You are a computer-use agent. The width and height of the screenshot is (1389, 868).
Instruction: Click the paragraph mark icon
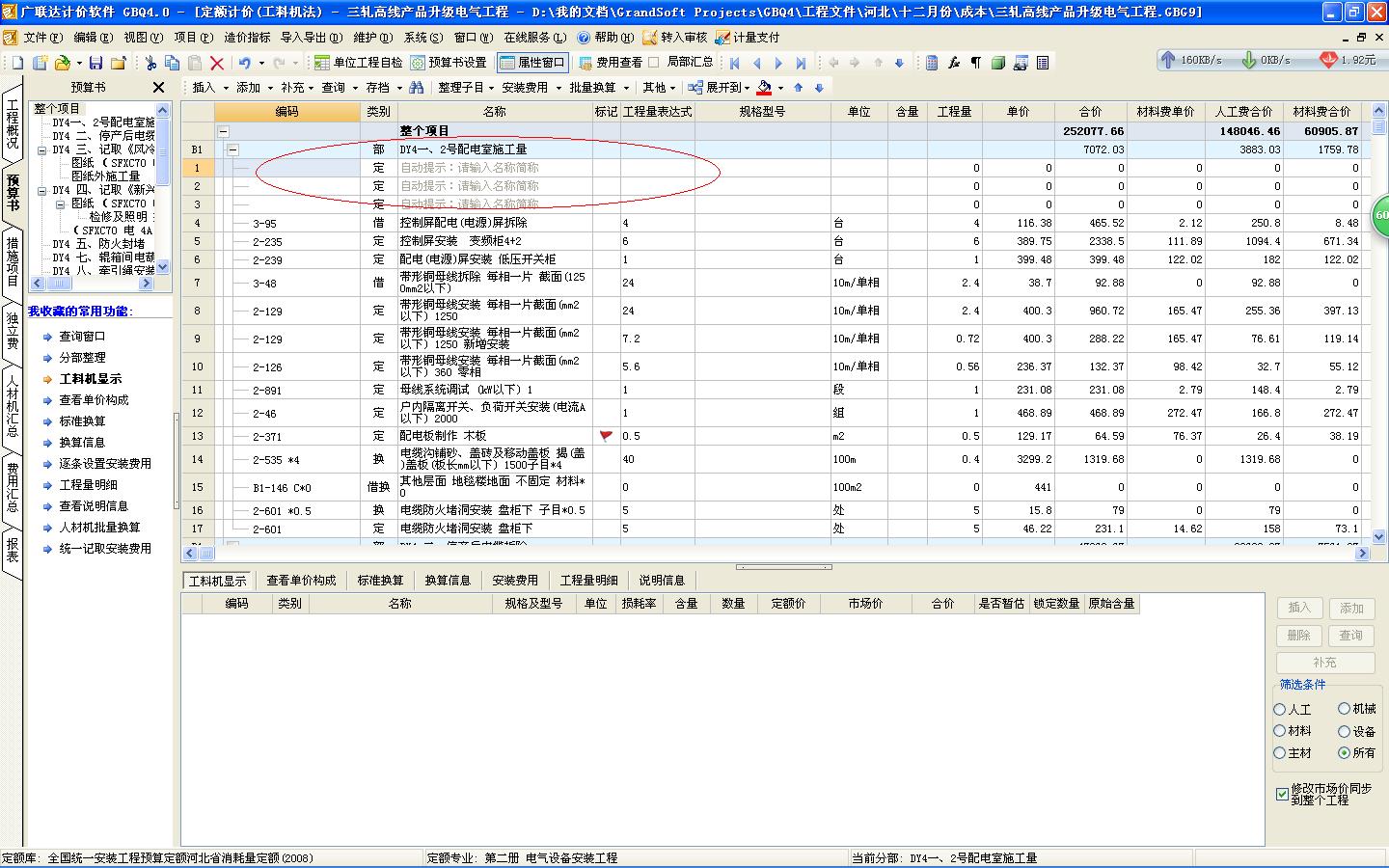(976, 63)
